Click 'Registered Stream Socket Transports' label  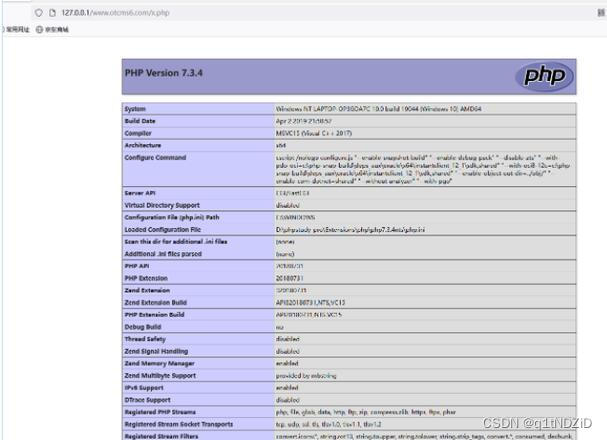(178, 425)
